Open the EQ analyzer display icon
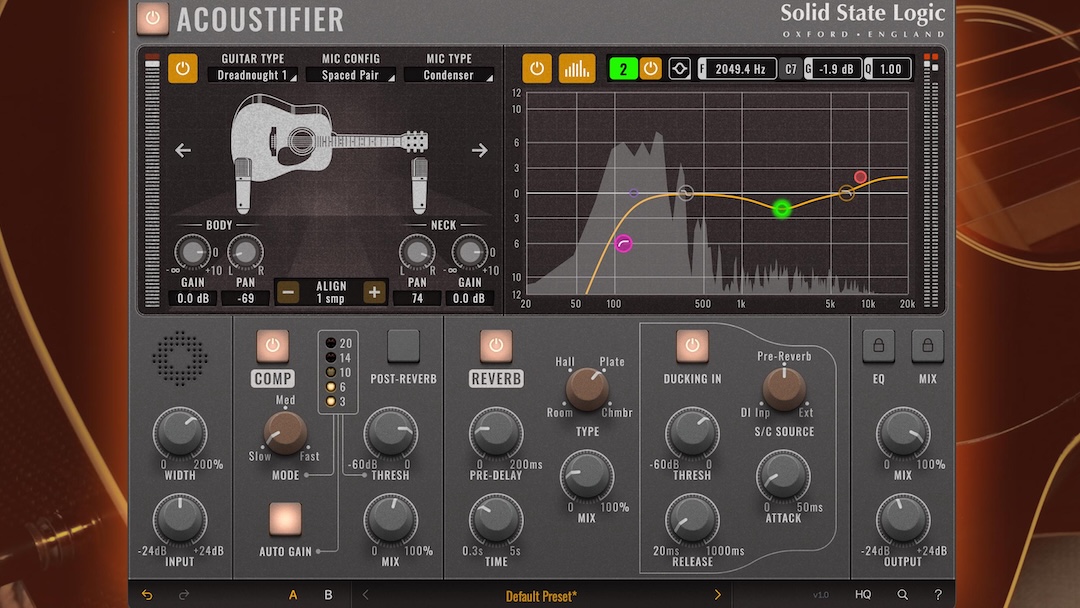The image size is (1080, 608). click(537, 68)
